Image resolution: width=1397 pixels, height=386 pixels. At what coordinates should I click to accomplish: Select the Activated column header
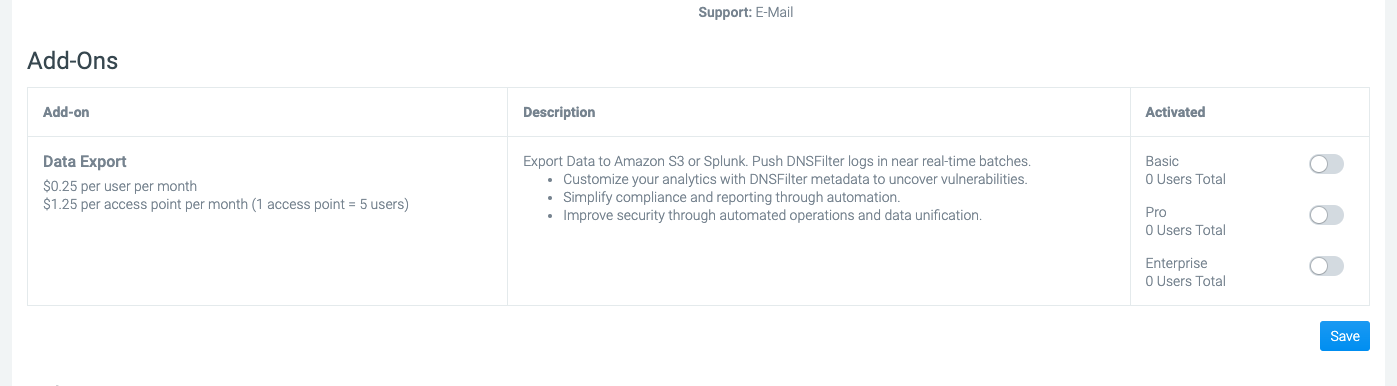[x=1175, y=112]
